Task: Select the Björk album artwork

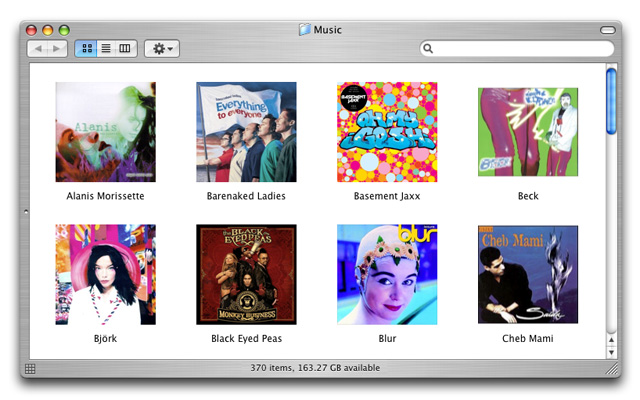Action: [x=105, y=274]
